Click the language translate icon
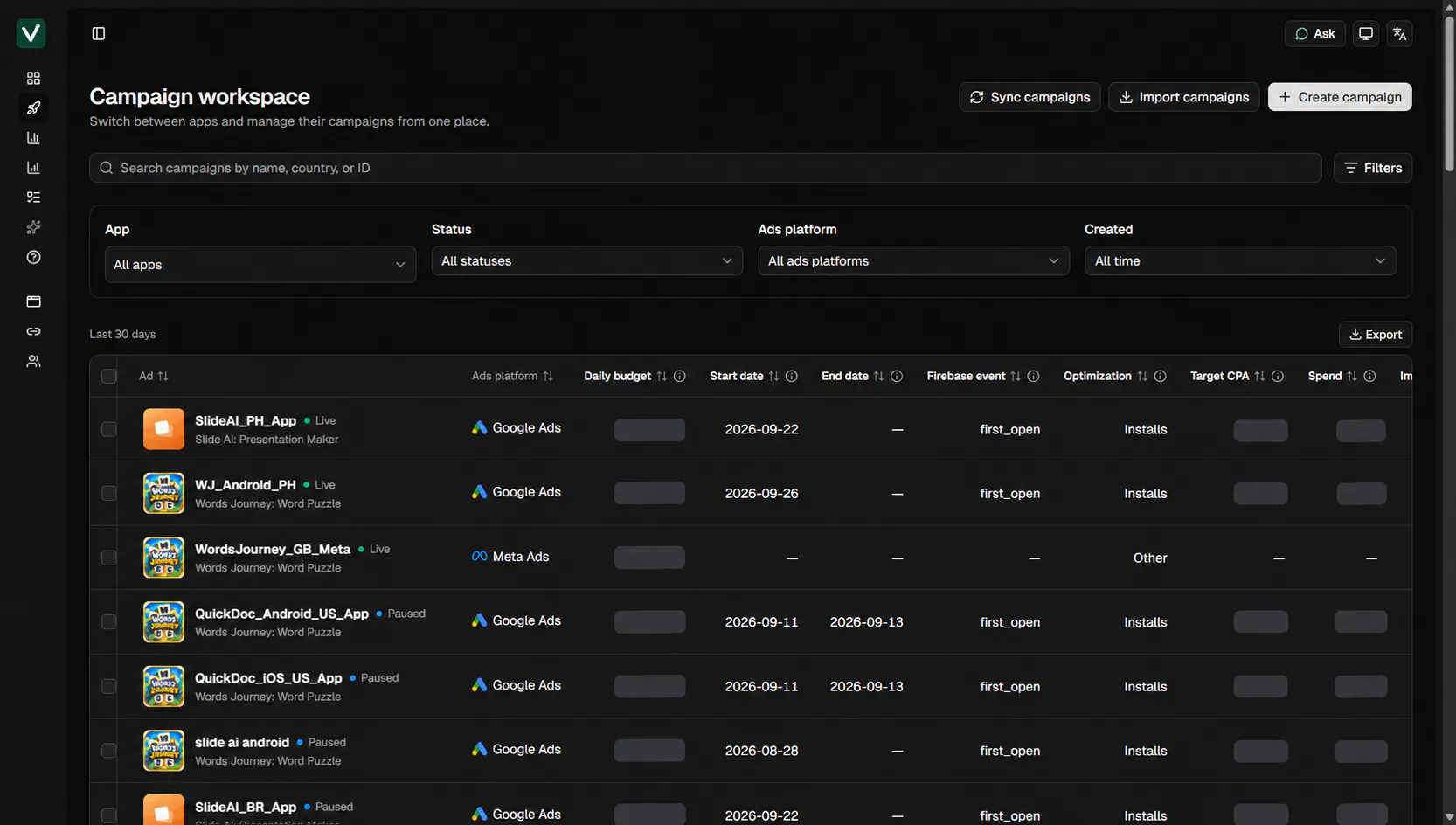Screen dimensions: 1456x825 (x=1399, y=33)
